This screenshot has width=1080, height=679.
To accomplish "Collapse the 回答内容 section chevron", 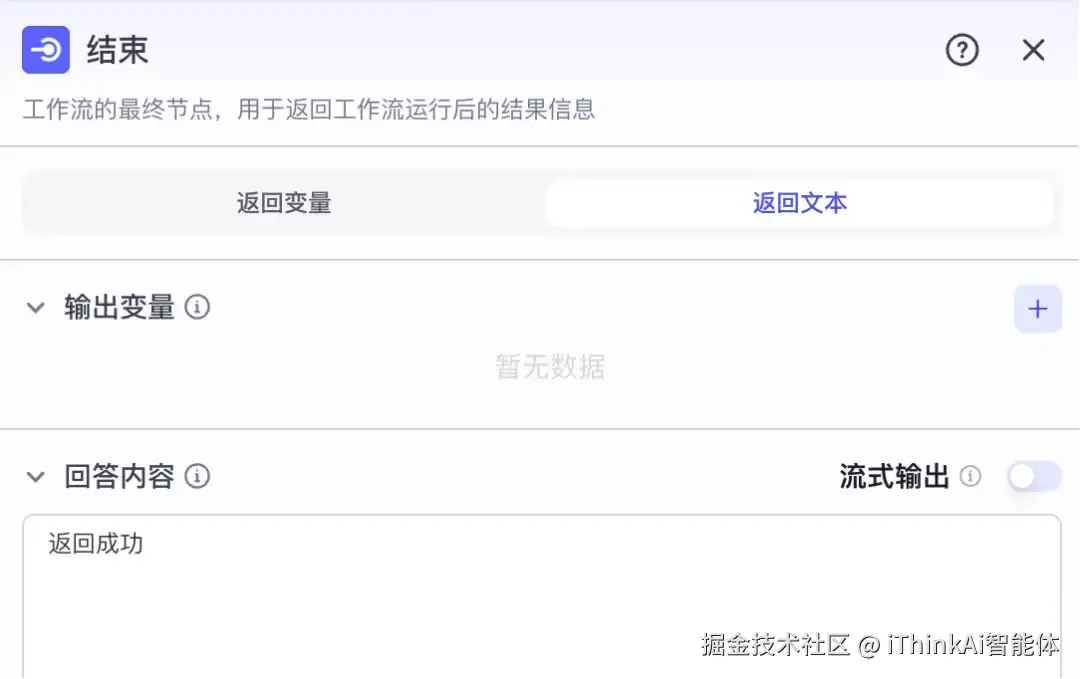I will pyautogui.click(x=35, y=477).
